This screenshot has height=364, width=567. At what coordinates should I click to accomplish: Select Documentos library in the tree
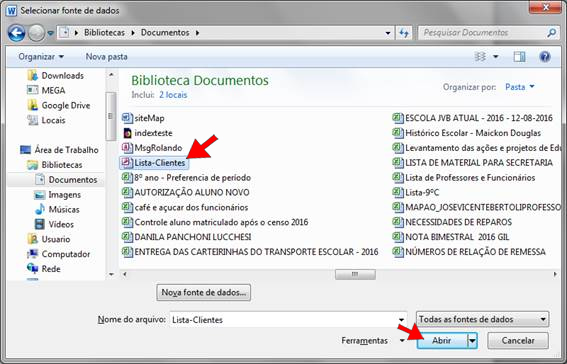click(x=66, y=180)
